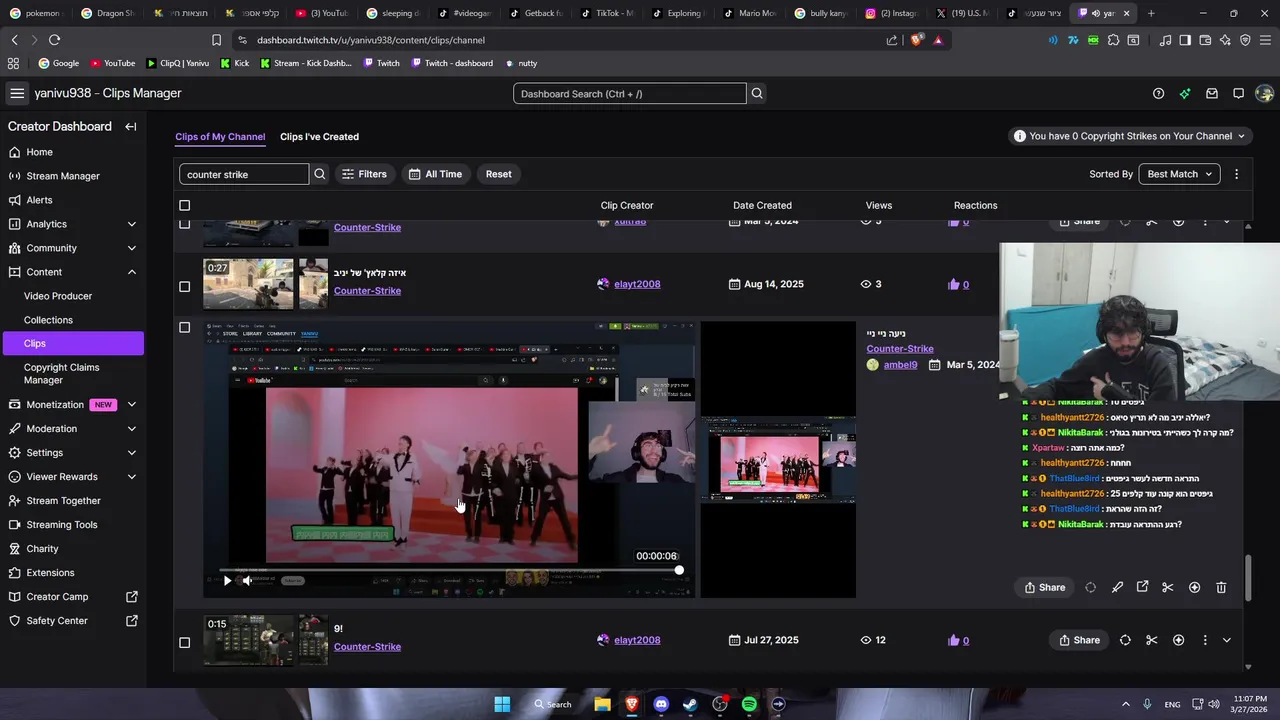Open Video Producer in sidebar
The height and width of the screenshot is (720, 1280).
tap(58, 296)
